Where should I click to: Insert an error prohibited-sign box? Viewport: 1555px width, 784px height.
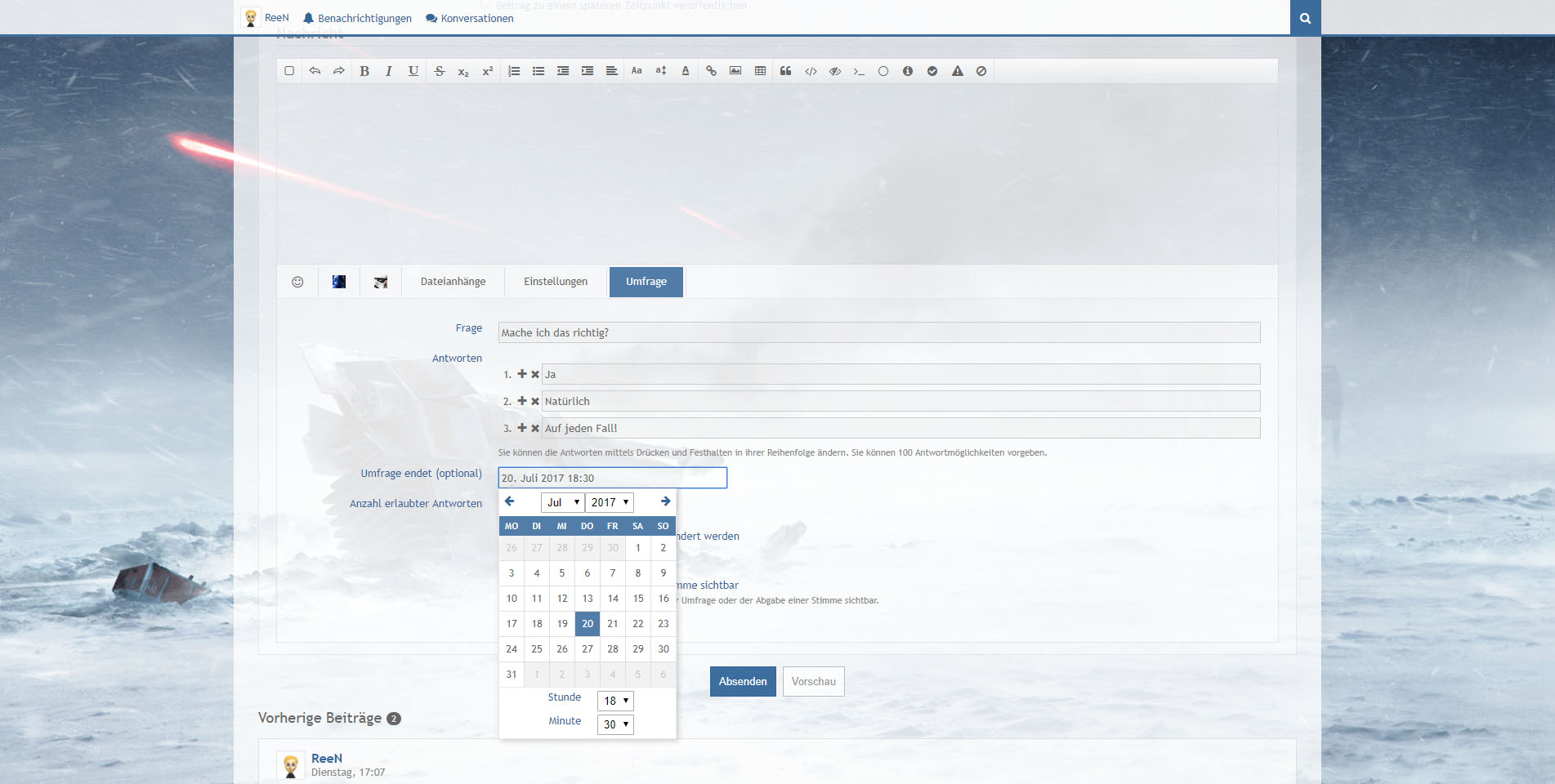981,71
